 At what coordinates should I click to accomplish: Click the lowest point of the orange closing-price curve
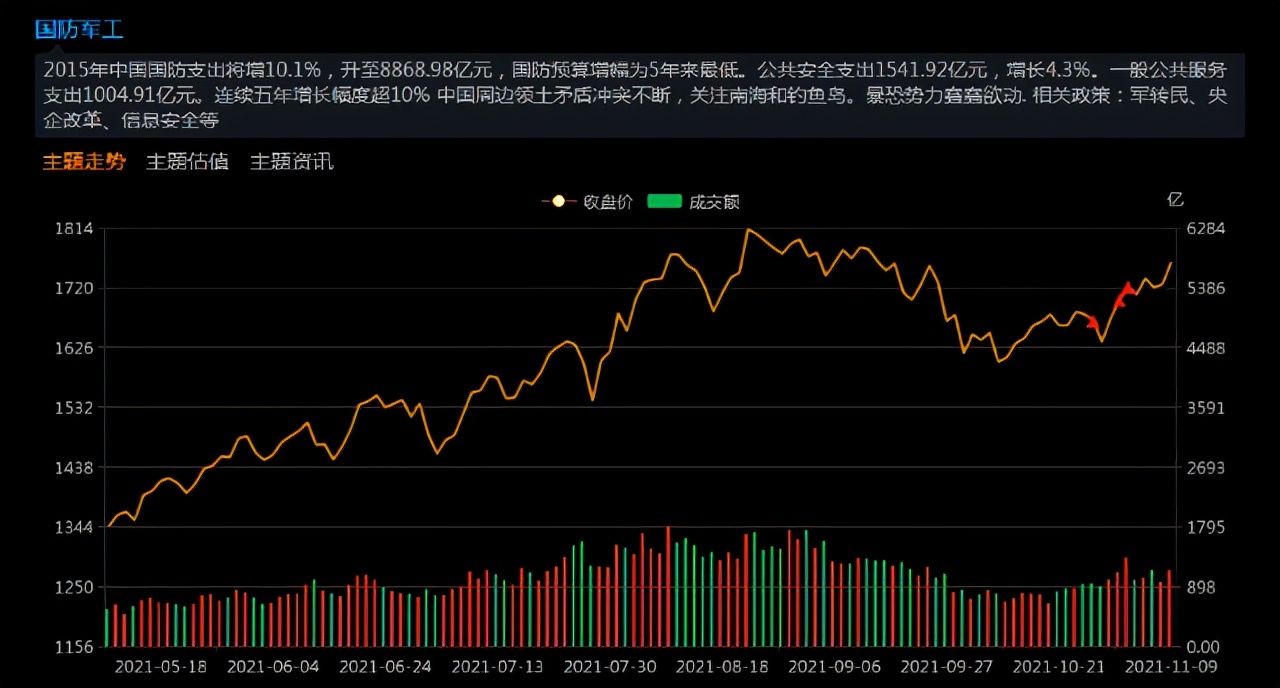110,527
